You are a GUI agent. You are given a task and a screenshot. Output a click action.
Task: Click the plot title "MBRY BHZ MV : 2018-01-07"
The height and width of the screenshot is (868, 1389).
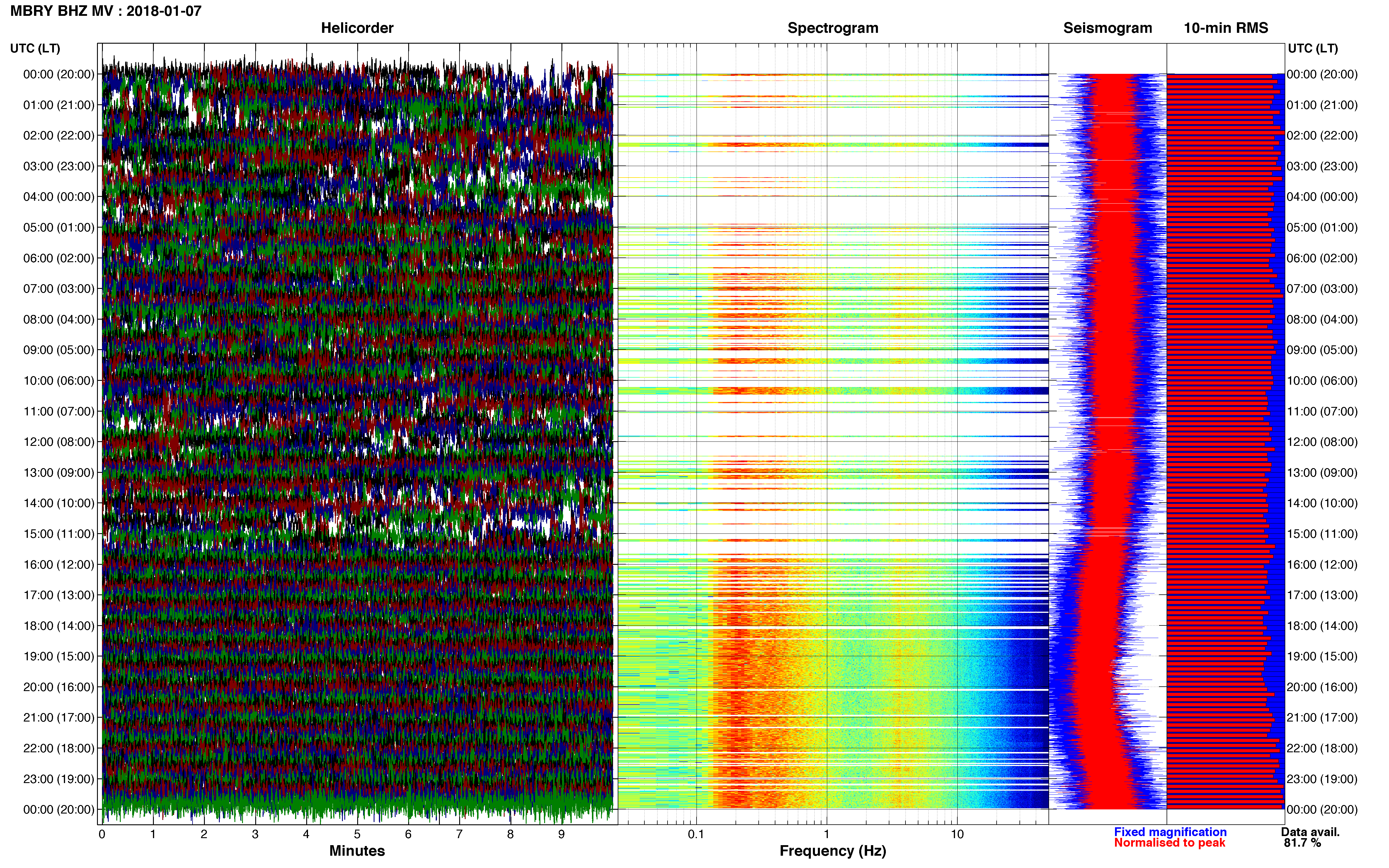tap(106, 11)
